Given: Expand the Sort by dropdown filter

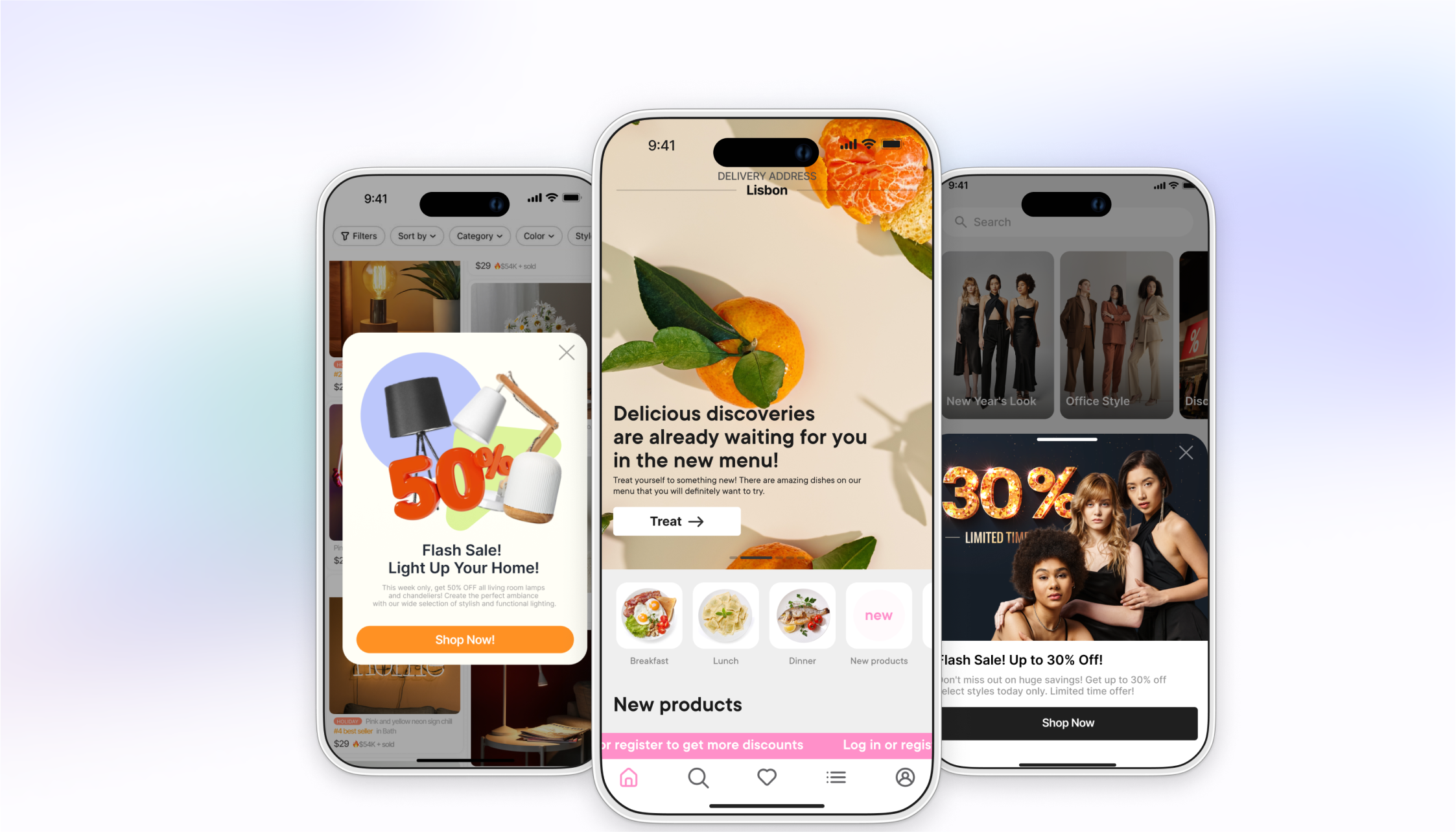Looking at the screenshot, I should coord(416,235).
